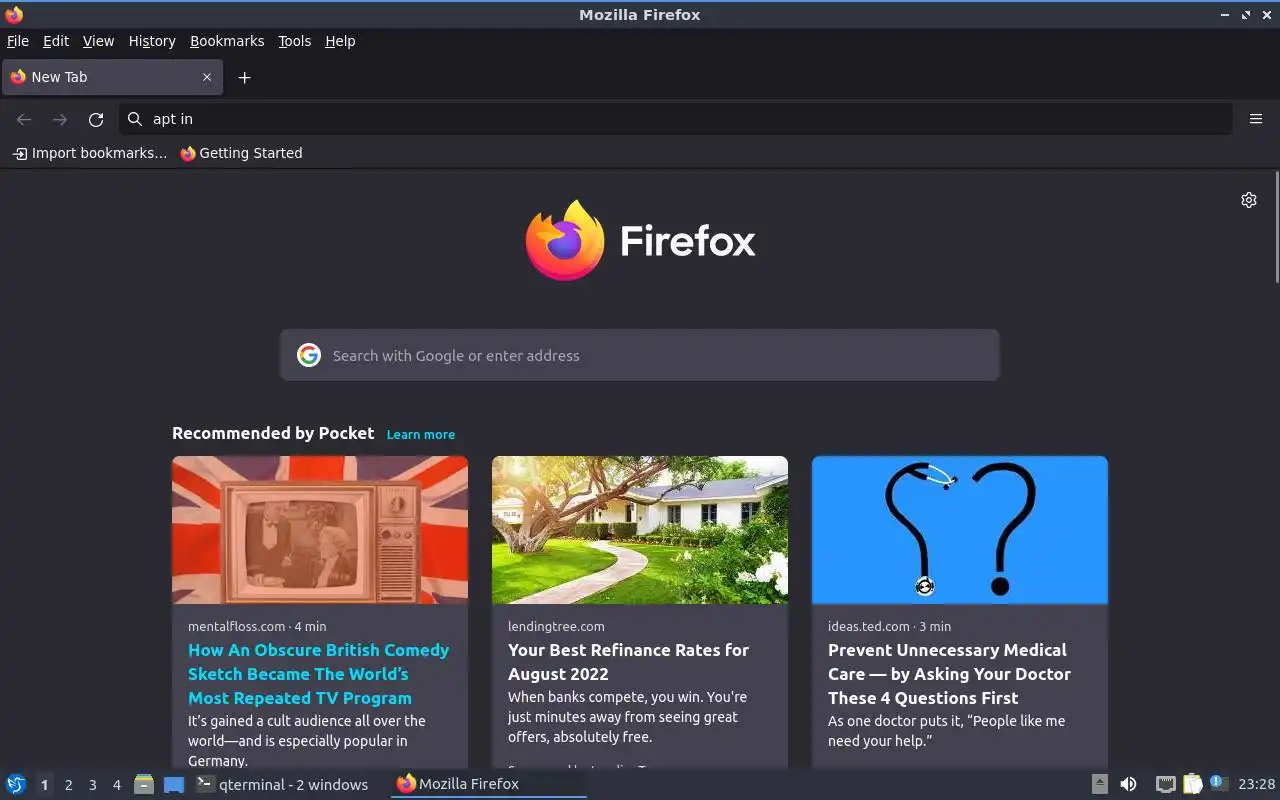
Task: Click the Learn more link beside Pocket
Action: coord(421,434)
